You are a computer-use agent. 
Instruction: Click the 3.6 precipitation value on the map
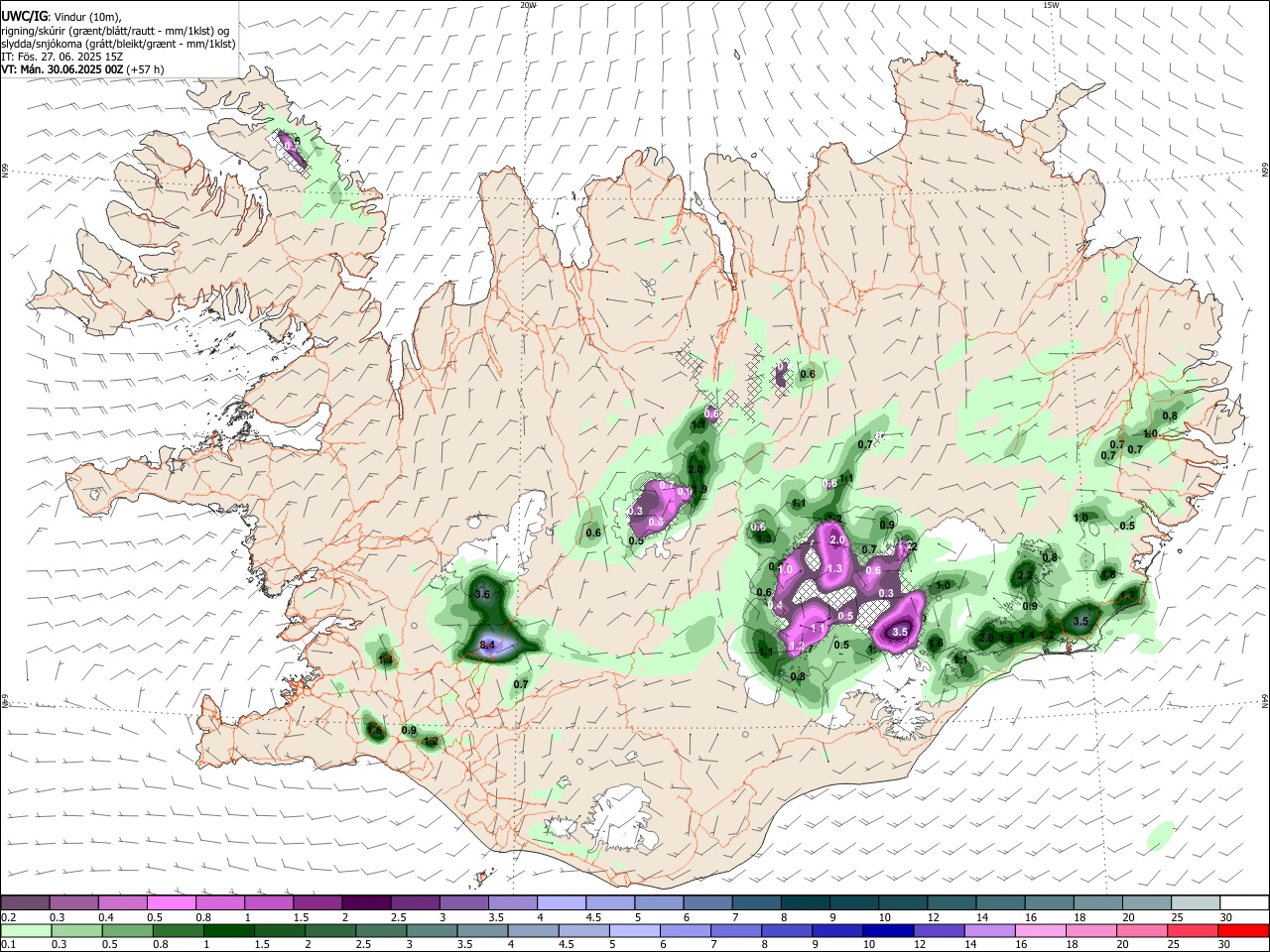pos(483,594)
